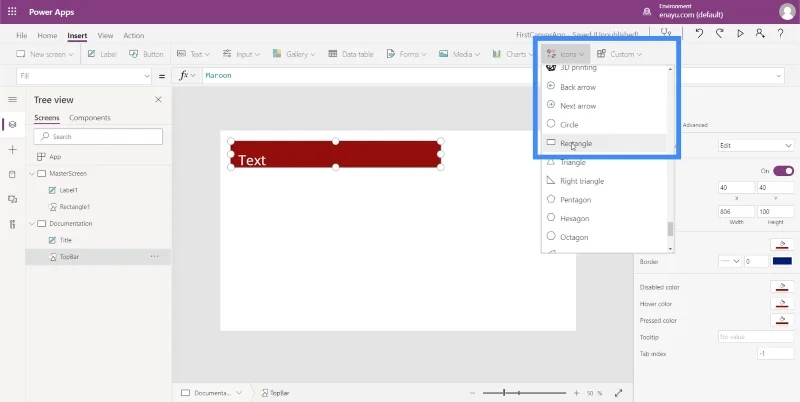This screenshot has width=800, height=402.
Task: Click the Redo arrow icon
Action: tap(719, 33)
